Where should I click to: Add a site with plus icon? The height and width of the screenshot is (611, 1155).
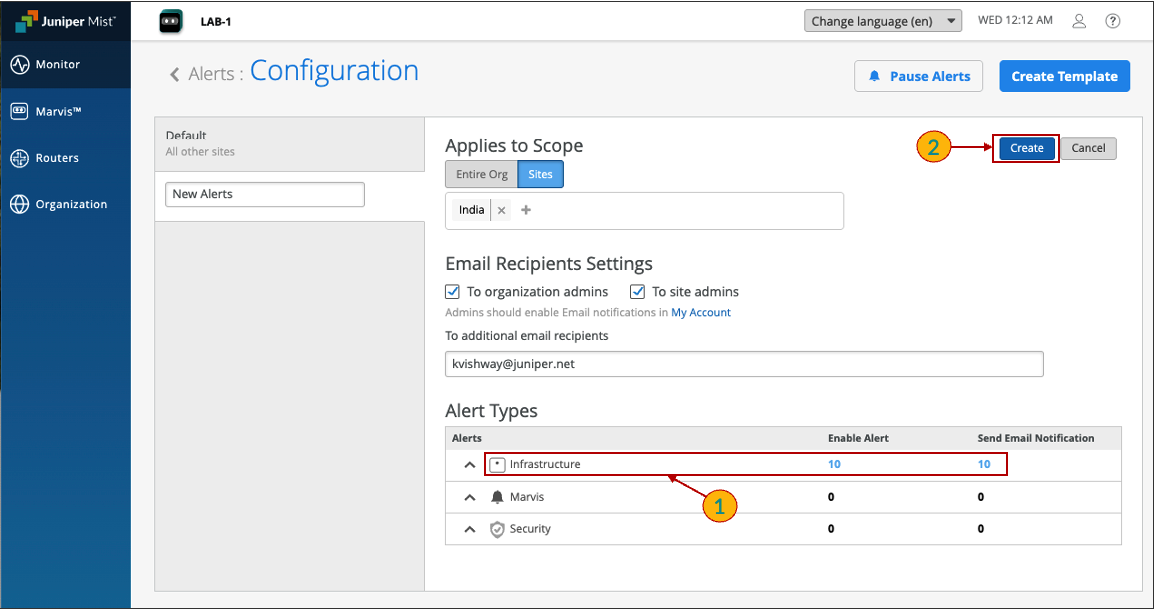[x=527, y=211]
